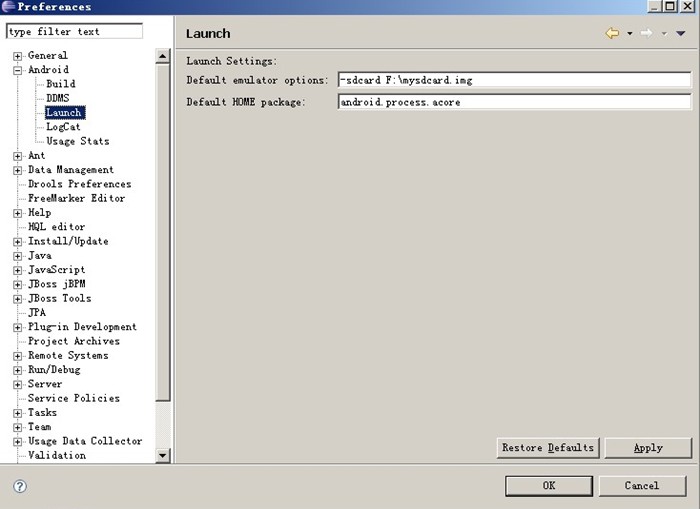700x509 pixels.
Task: Select Validation in the tree
Action: (x=57, y=455)
